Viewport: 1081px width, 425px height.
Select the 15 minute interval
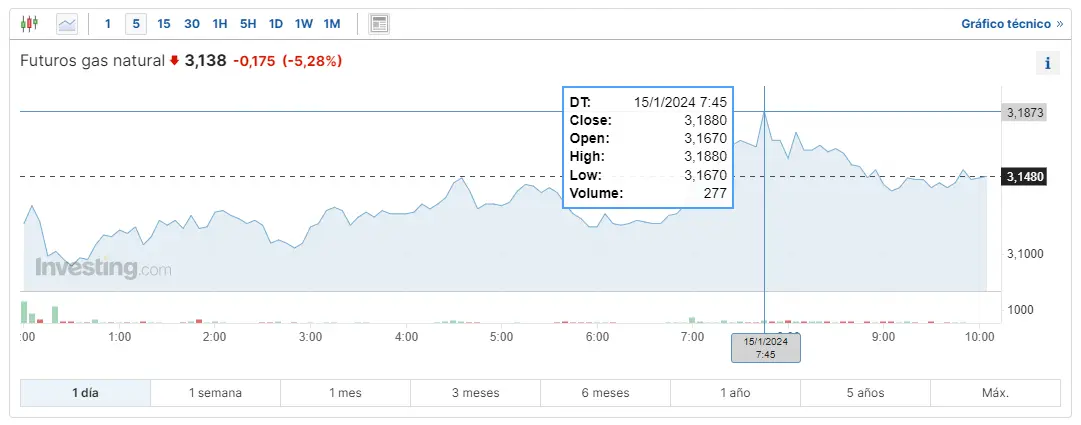tap(164, 23)
